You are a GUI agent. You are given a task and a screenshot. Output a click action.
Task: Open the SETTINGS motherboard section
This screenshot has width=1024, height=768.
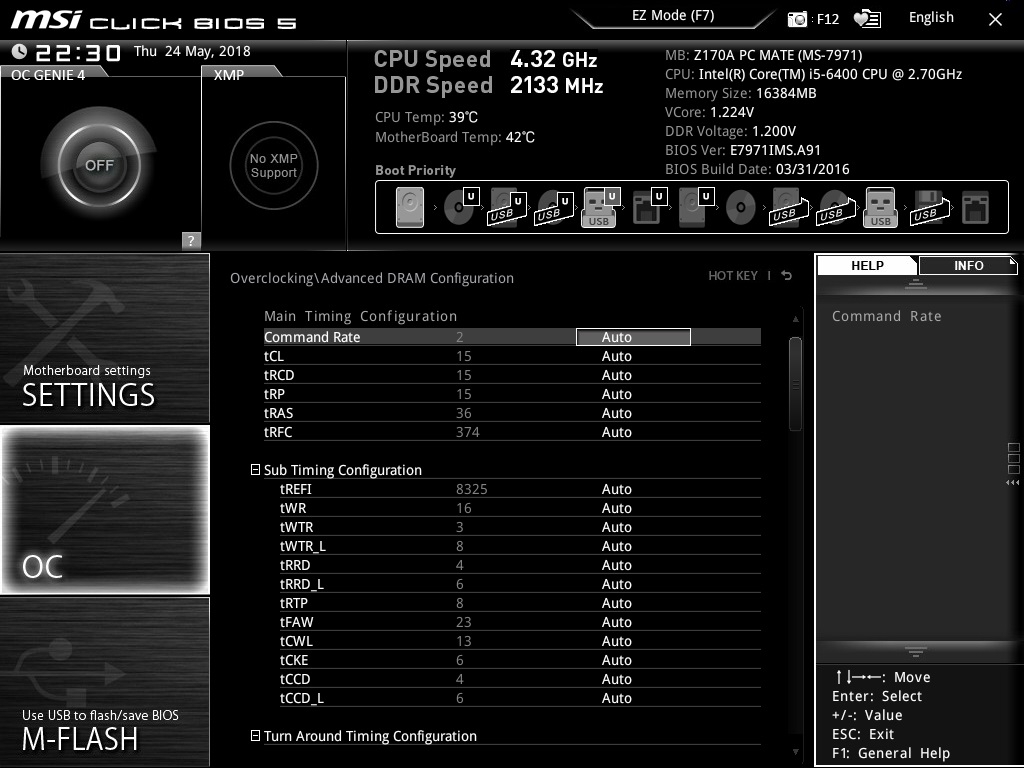[x=105, y=338]
